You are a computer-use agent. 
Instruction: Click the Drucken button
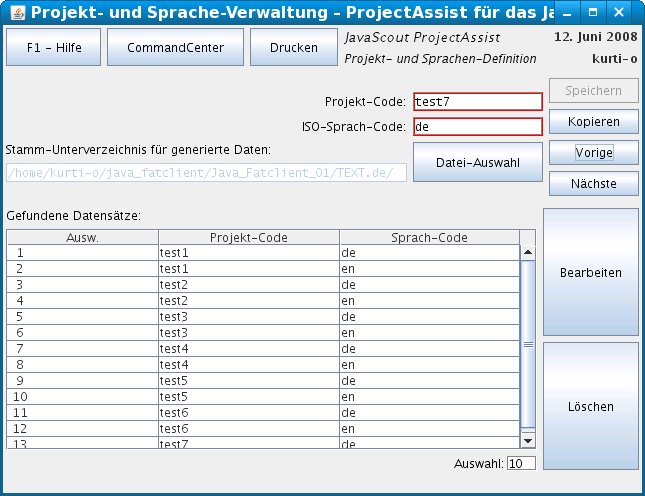[x=294, y=47]
